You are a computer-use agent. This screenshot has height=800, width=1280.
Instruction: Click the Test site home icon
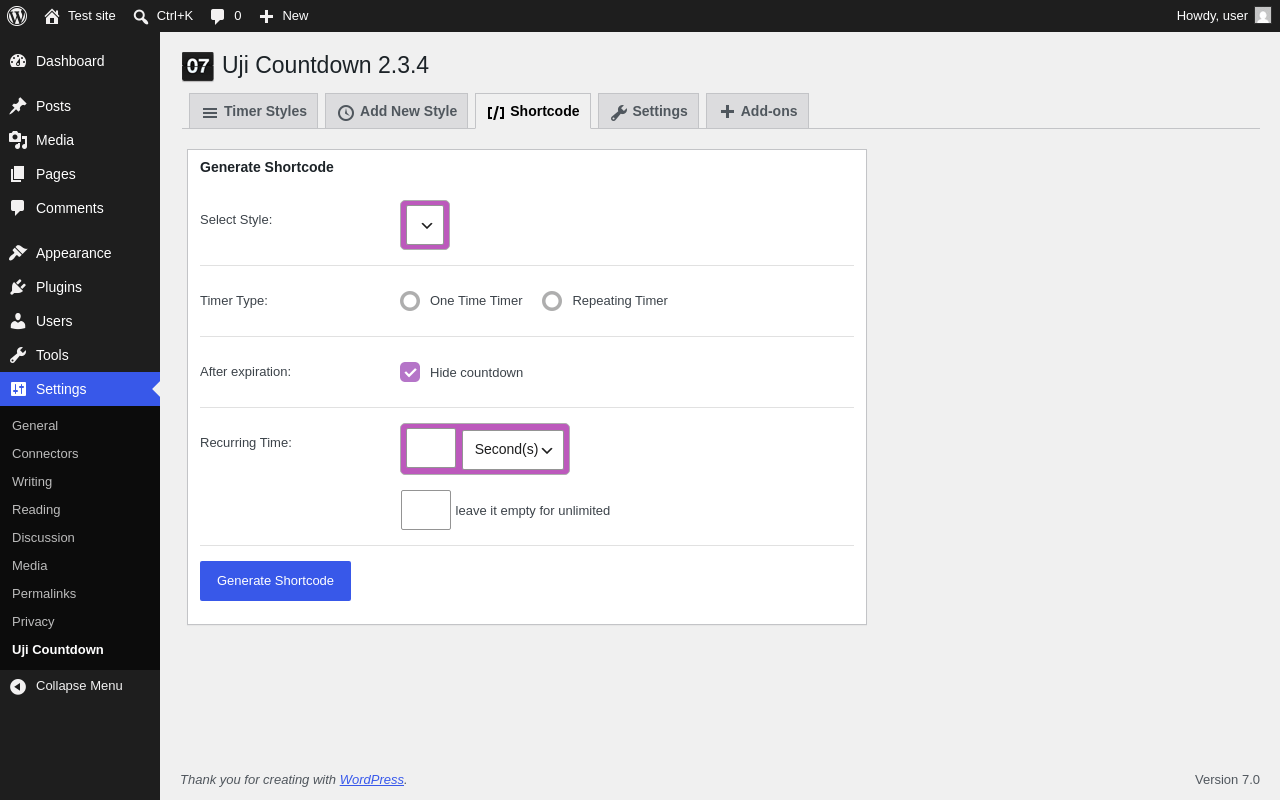52,16
